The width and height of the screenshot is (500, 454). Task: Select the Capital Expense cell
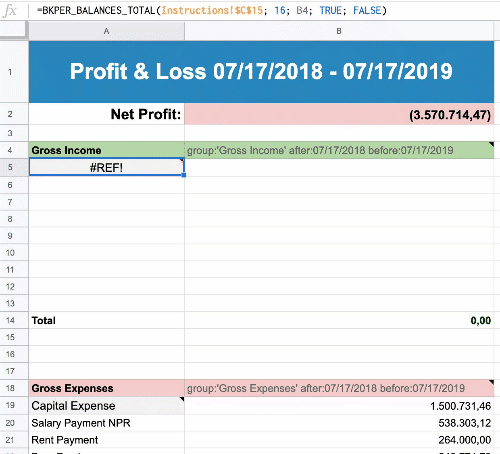pyautogui.click(x=107, y=406)
